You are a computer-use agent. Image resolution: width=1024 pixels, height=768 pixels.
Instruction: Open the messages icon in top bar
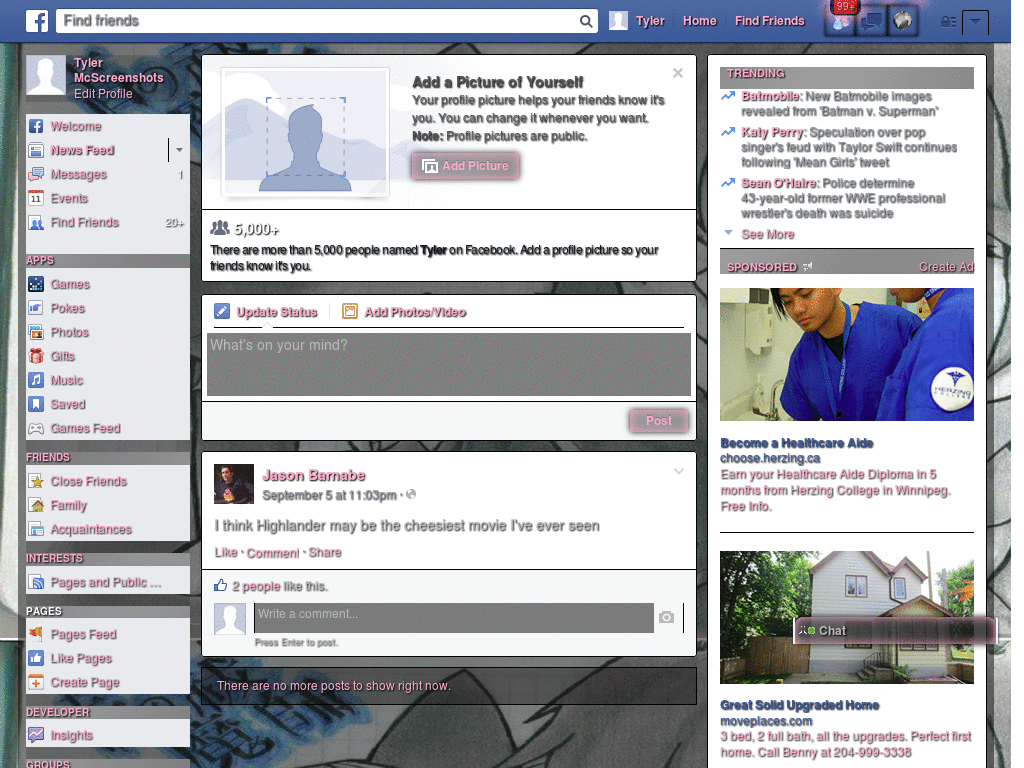tap(871, 22)
